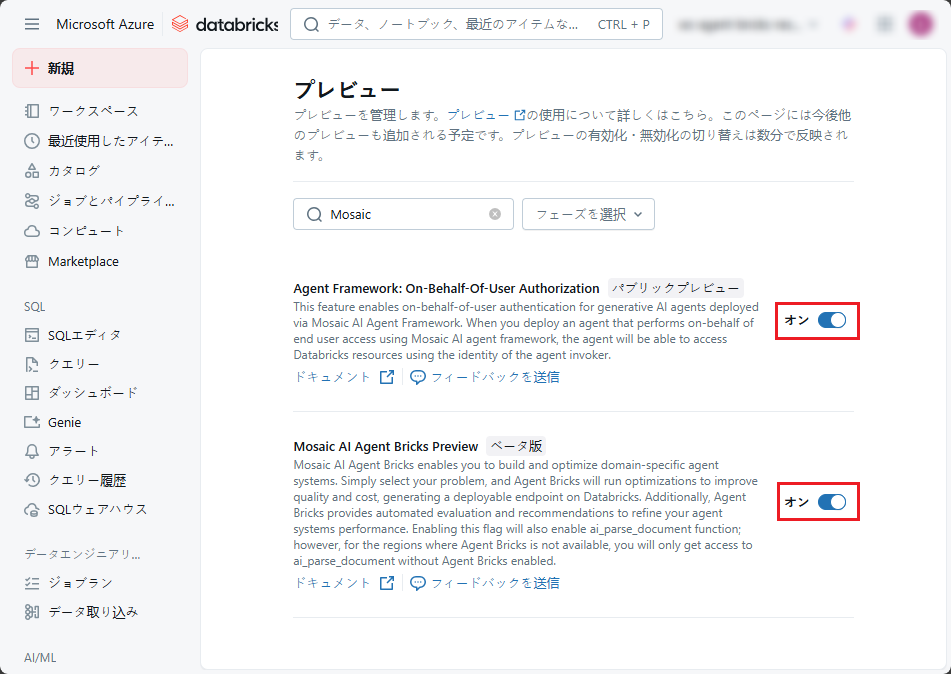Send feedback for Agent Bricks Preview
This screenshot has height=674, width=951.
tap(485, 583)
